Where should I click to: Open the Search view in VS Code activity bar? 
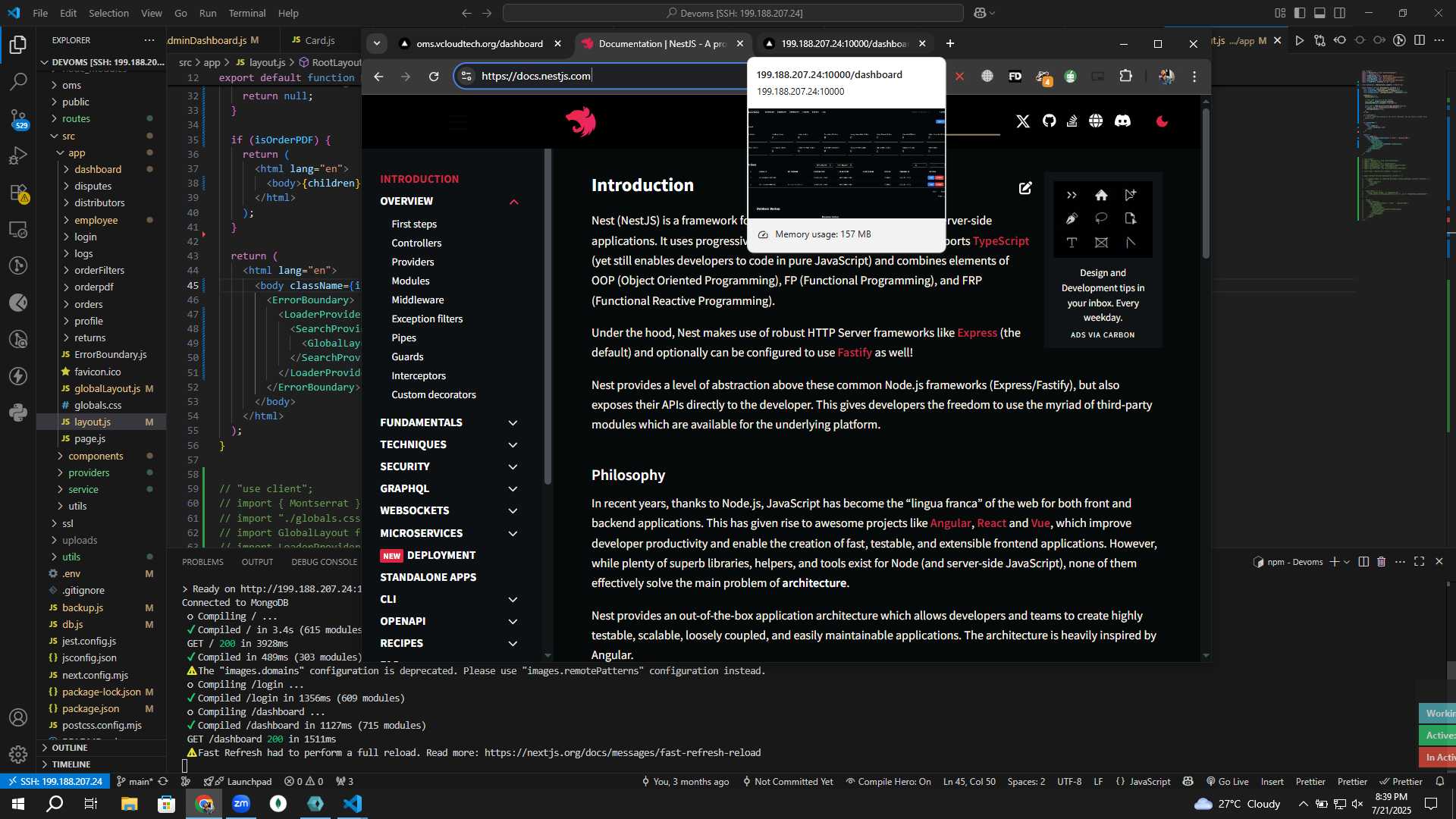click(18, 81)
